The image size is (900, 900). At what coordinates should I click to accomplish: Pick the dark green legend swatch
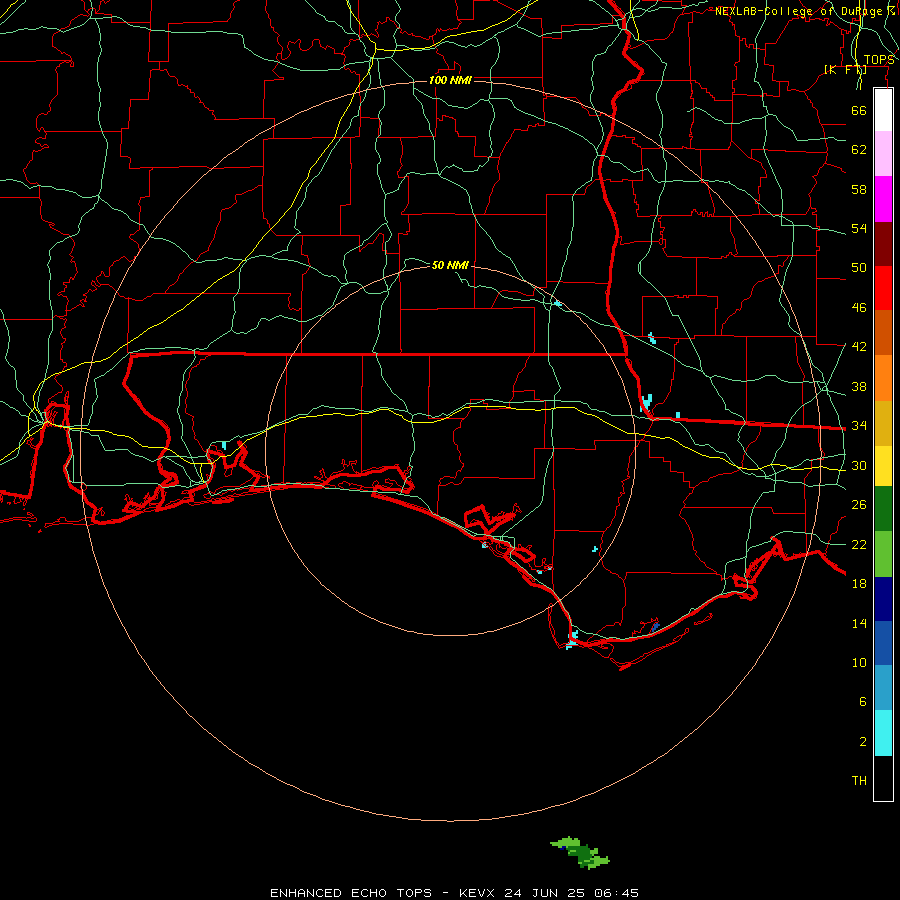(x=883, y=509)
